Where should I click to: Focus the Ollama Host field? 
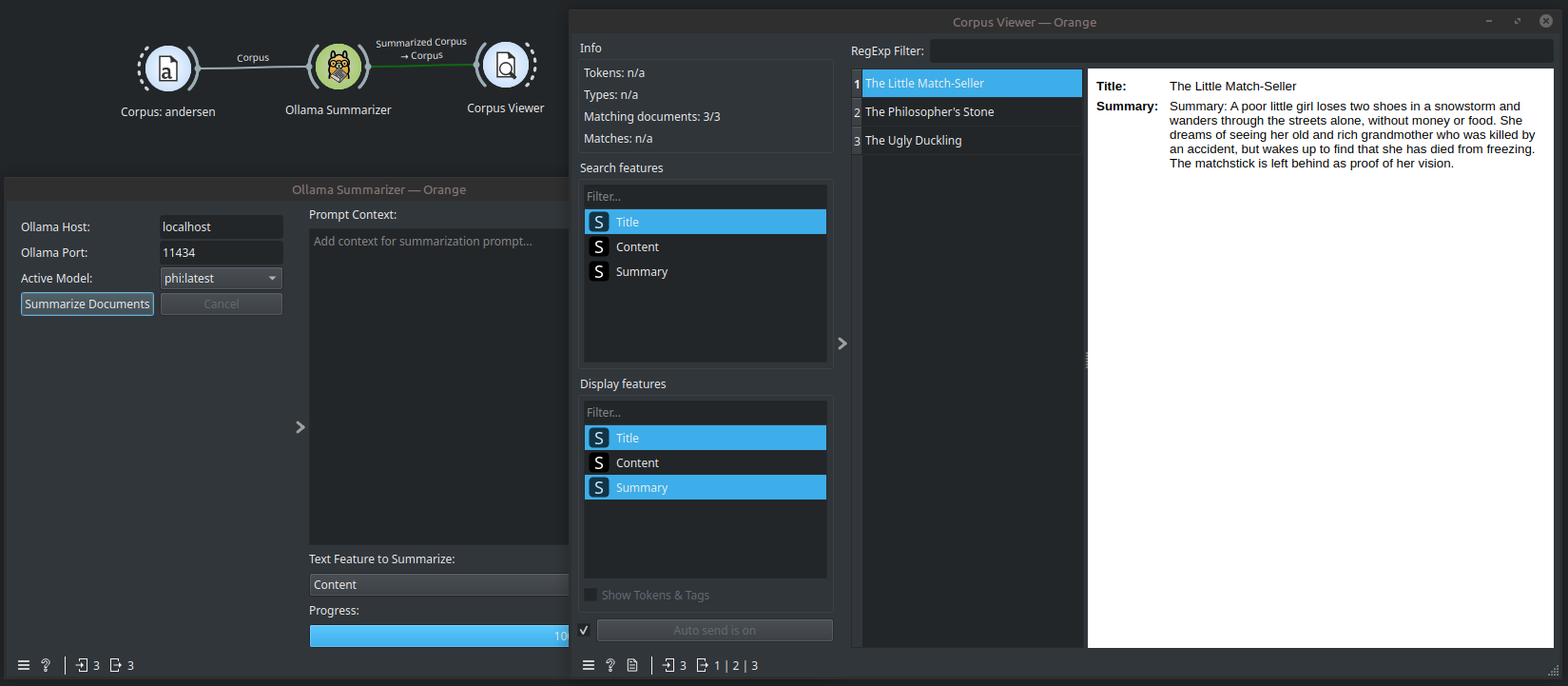[x=222, y=226]
